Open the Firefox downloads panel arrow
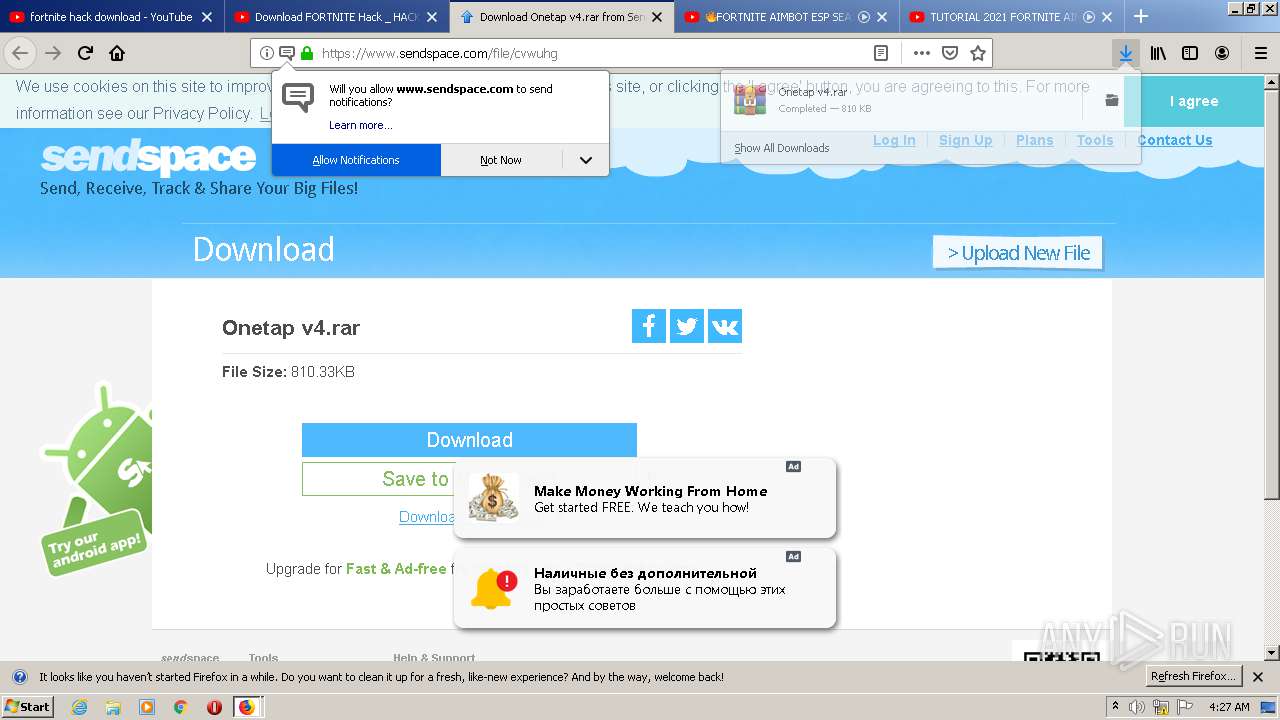This screenshot has height=720, width=1280. point(1126,53)
